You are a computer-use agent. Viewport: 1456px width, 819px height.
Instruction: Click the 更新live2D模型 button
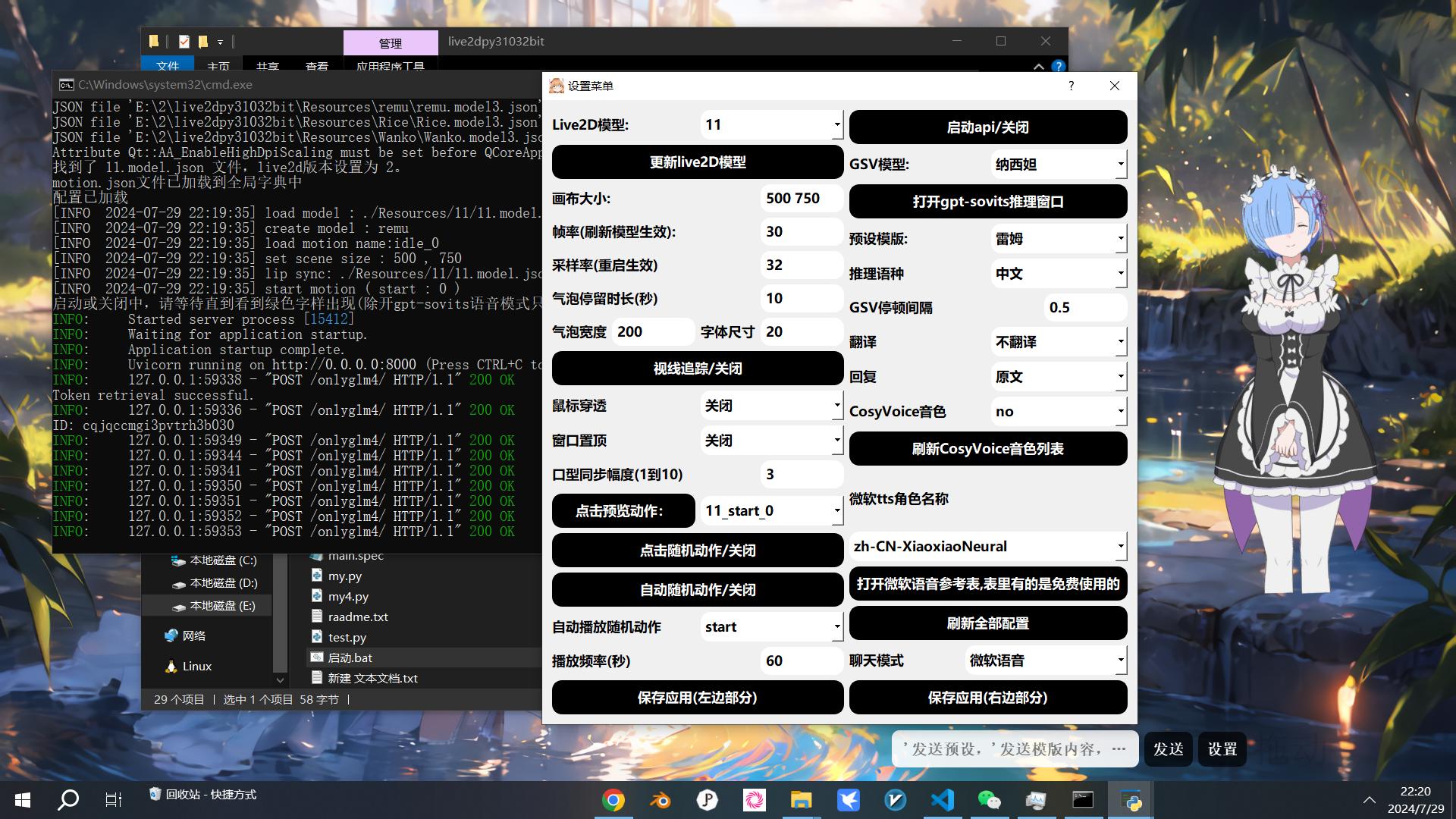pos(698,162)
